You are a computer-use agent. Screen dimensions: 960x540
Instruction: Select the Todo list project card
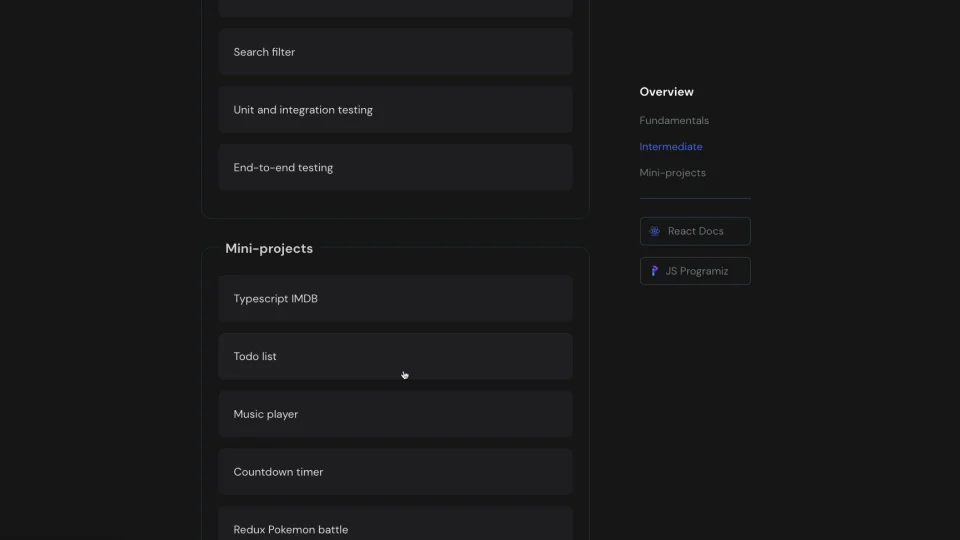tap(395, 356)
